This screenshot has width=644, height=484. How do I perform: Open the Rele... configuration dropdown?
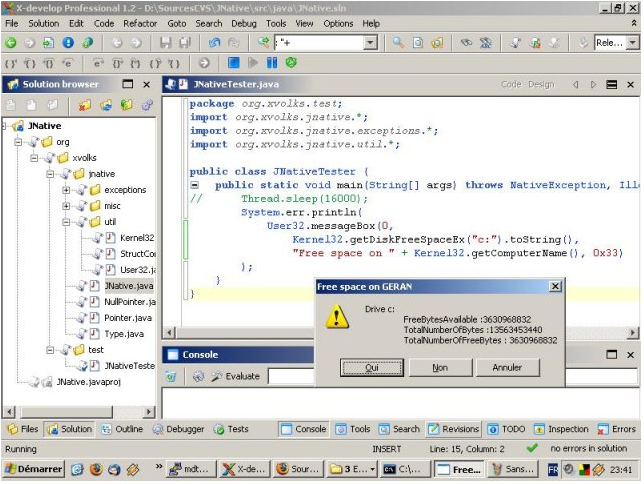pyautogui.click(x=633, y=42)
